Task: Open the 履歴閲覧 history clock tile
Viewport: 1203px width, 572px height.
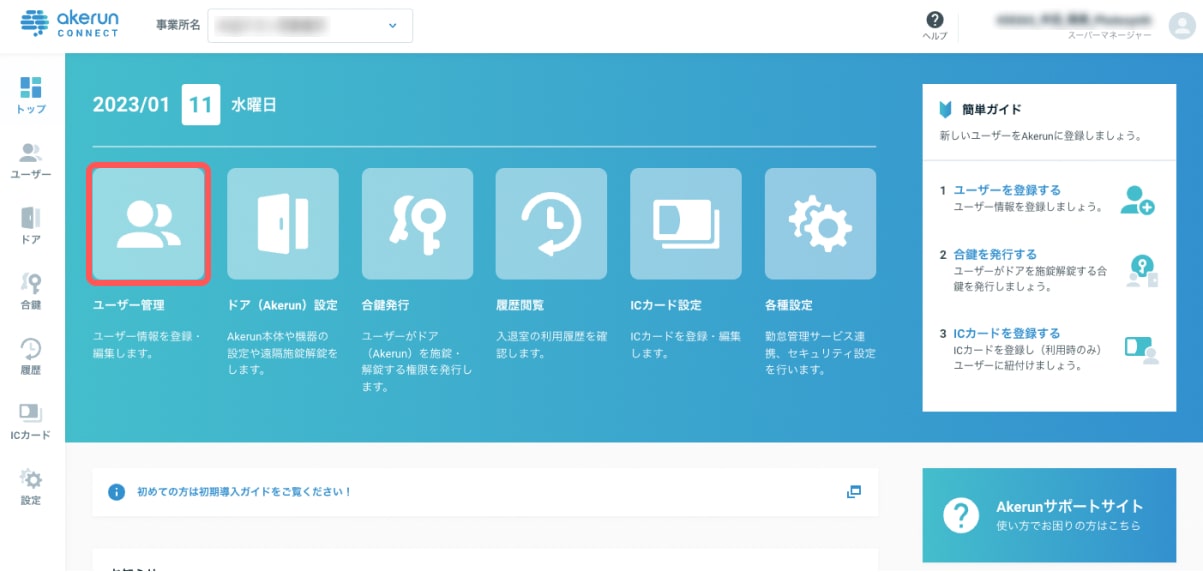Action: coord(551,223)
